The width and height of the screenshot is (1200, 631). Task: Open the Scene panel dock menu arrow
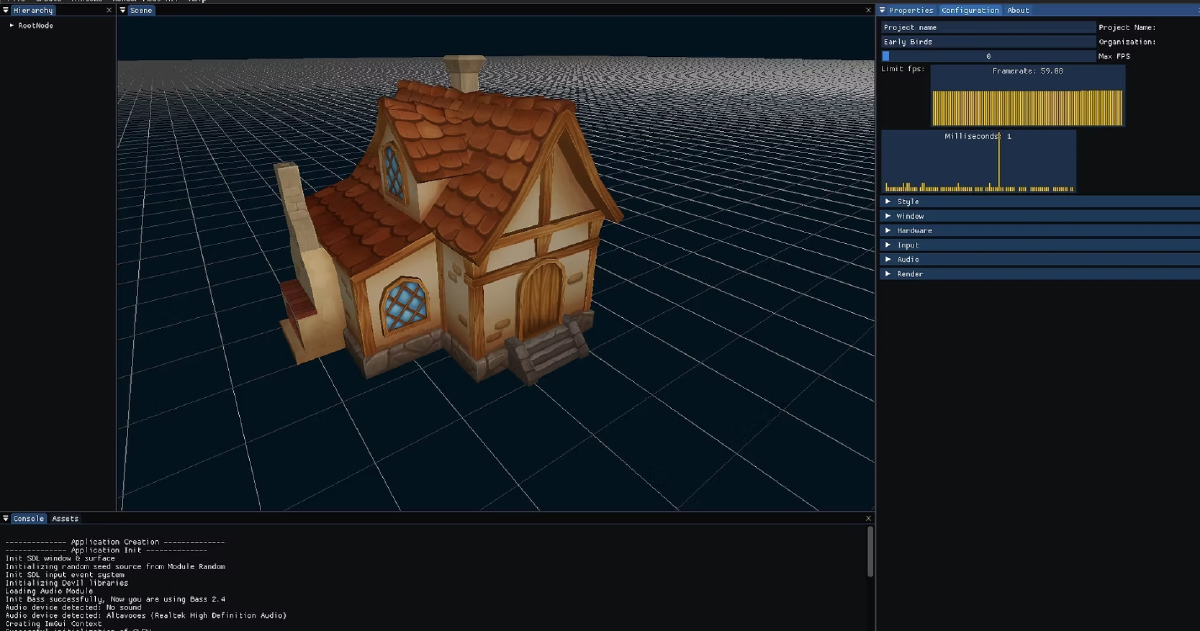click(123, 10)
